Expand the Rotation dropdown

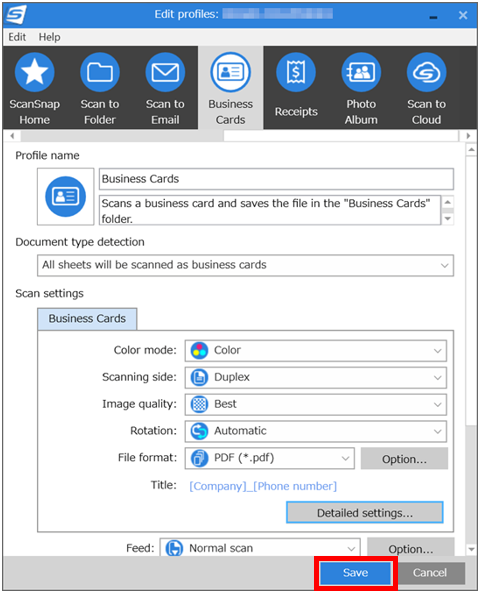tap(438, 431)
